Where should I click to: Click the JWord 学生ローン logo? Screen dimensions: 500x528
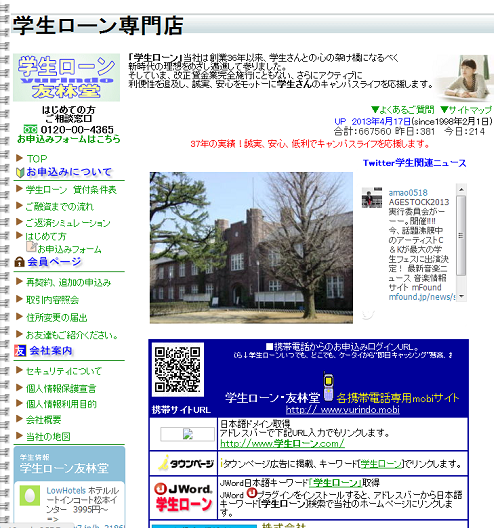(184, 499)
